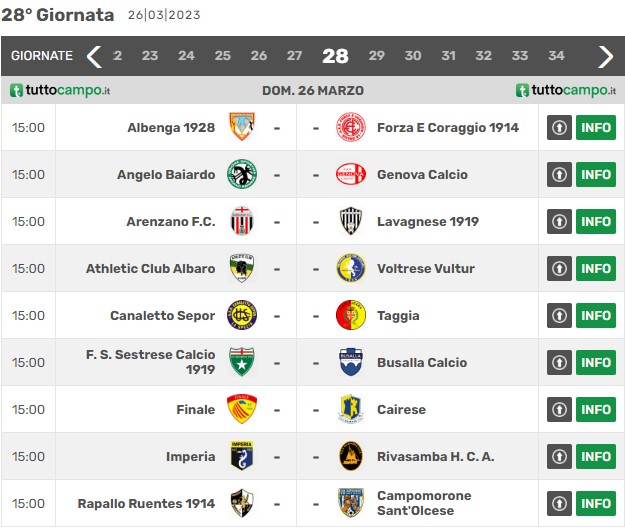Select the Canaletto Sepor team badge

[x=242, y=315]
